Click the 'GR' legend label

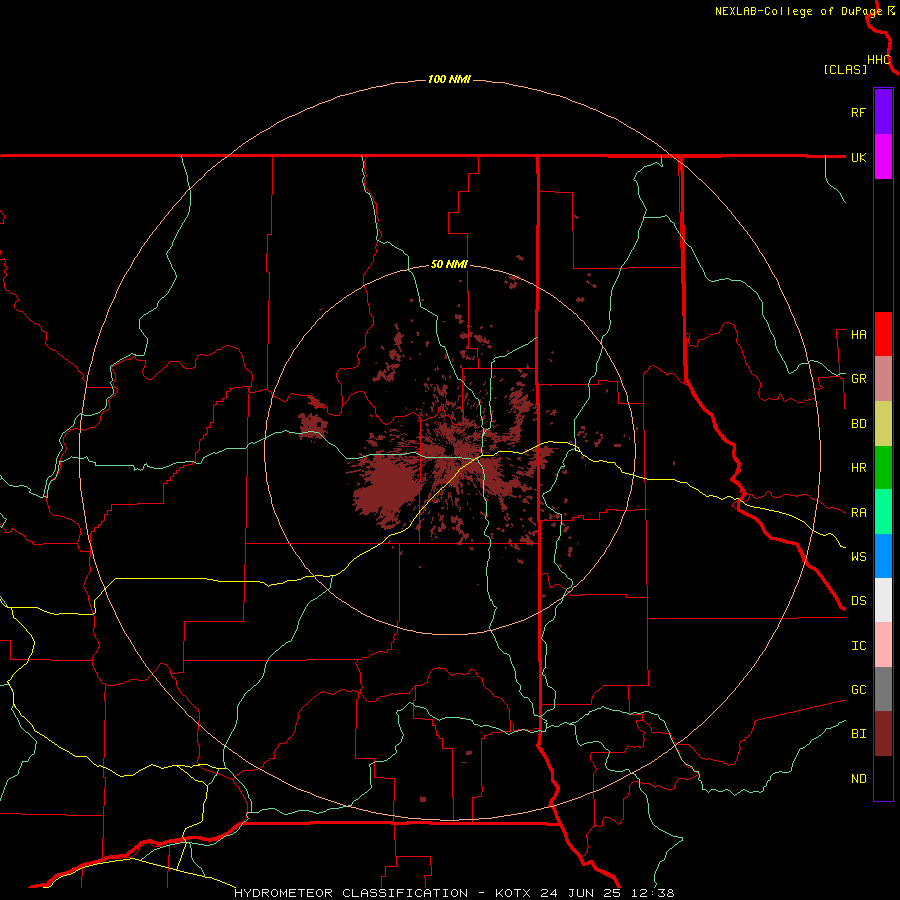[x=858, y=379]
